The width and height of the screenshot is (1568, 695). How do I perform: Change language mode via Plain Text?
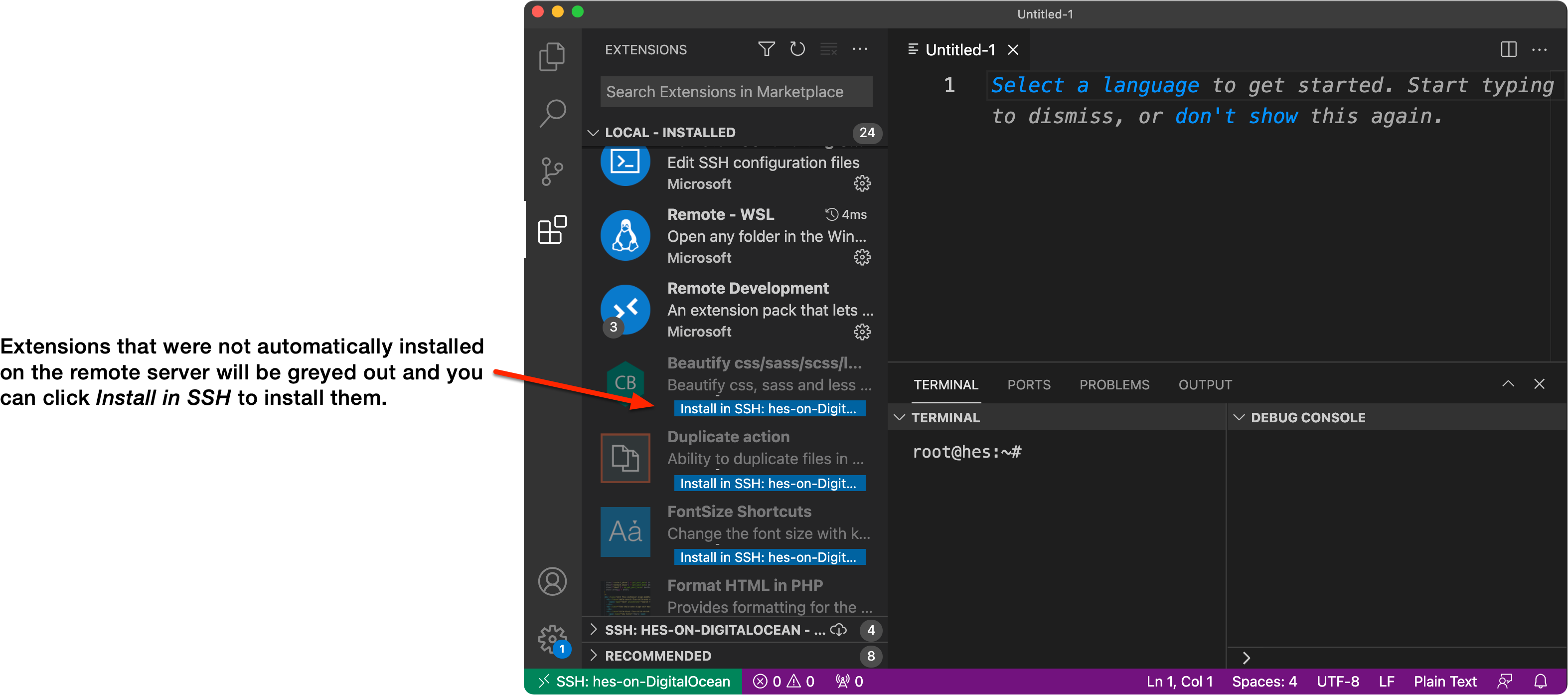coord(1444,681)
